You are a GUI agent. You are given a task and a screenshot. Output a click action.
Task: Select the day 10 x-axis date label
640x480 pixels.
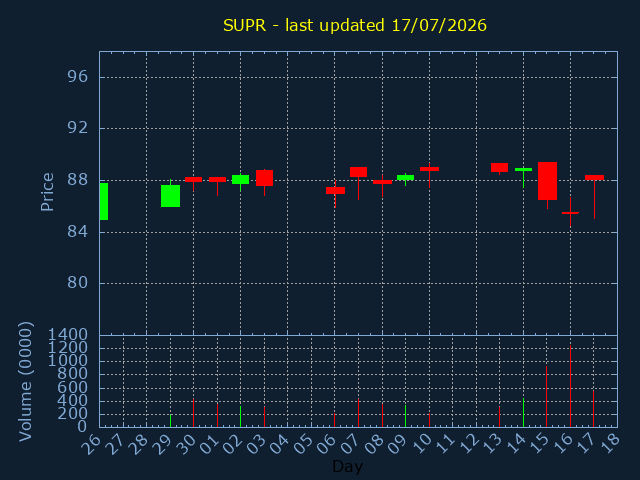(423, 443)
